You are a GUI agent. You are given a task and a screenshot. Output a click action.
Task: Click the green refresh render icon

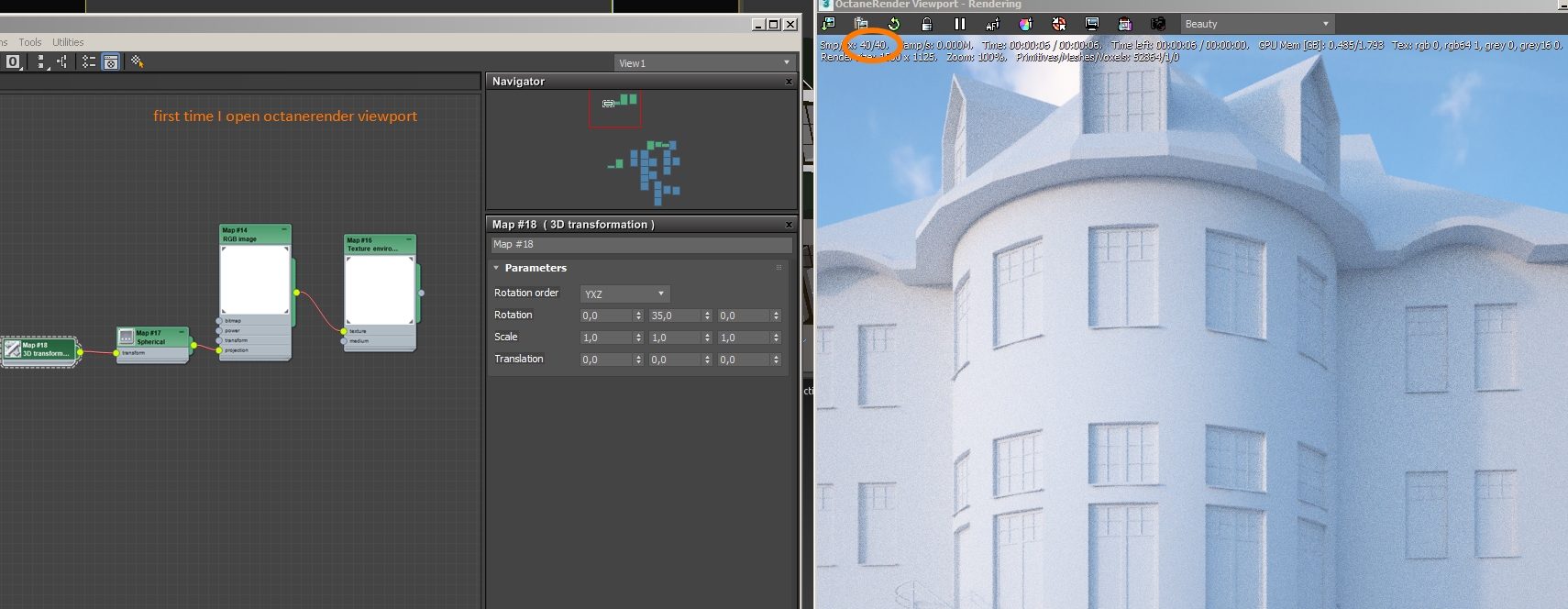click(894, 24)
